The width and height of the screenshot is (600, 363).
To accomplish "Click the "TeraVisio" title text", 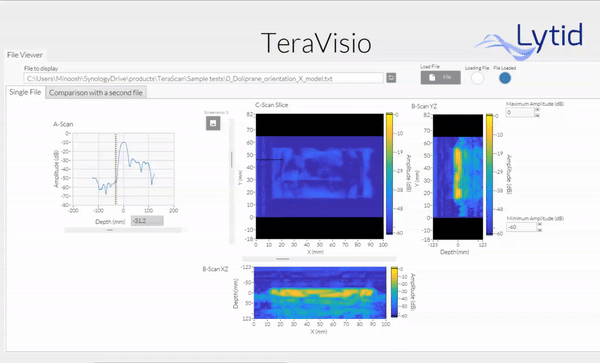I will click(x=316, y=43).
